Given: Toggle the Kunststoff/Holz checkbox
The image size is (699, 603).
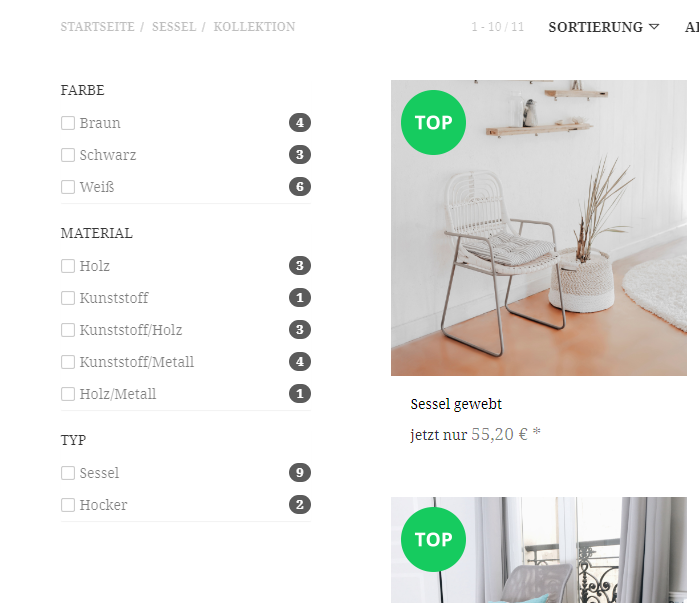Looking at the screenshot, I should [x=68, y=330].
